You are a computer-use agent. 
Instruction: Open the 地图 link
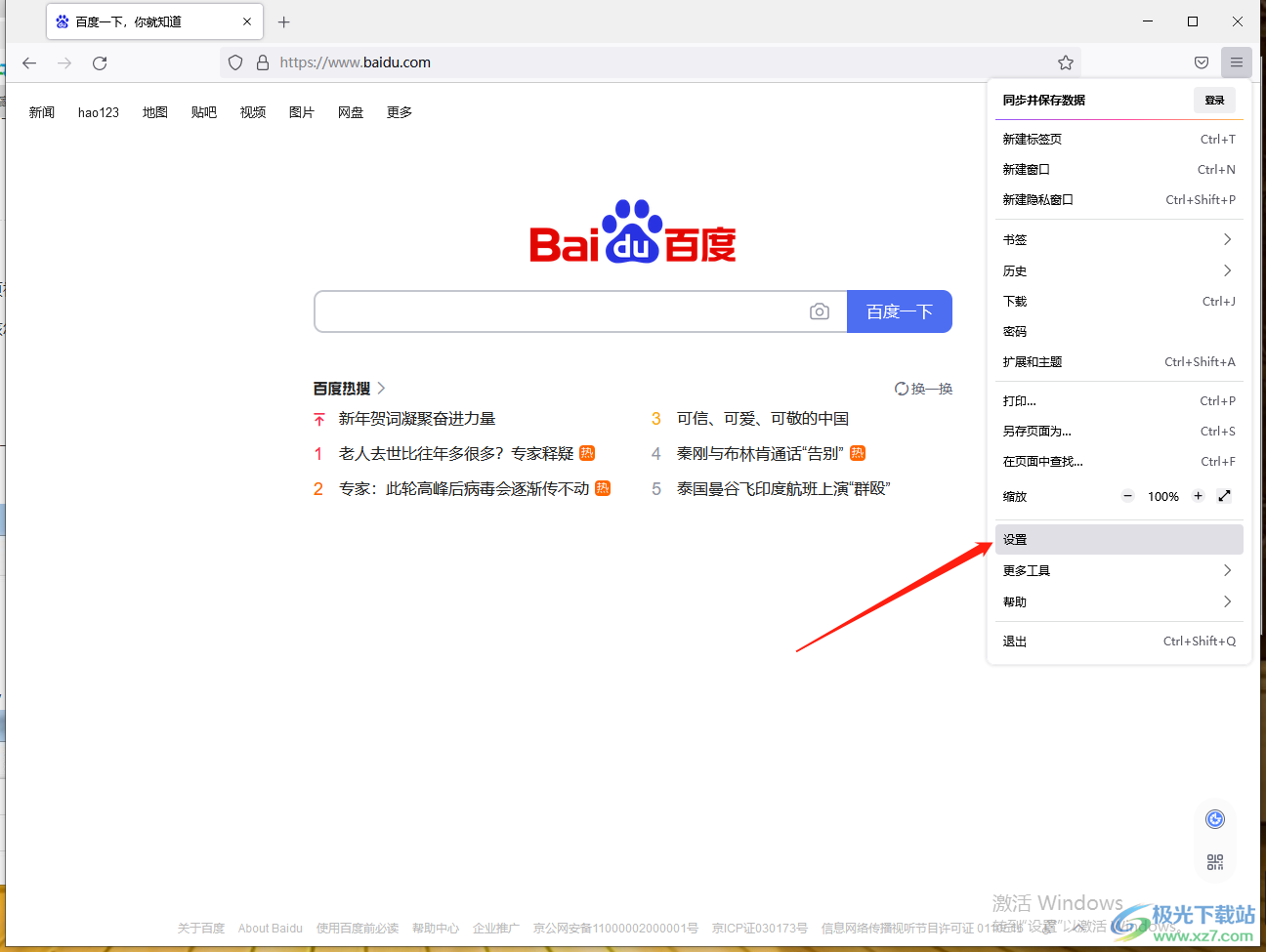[155, 112]
